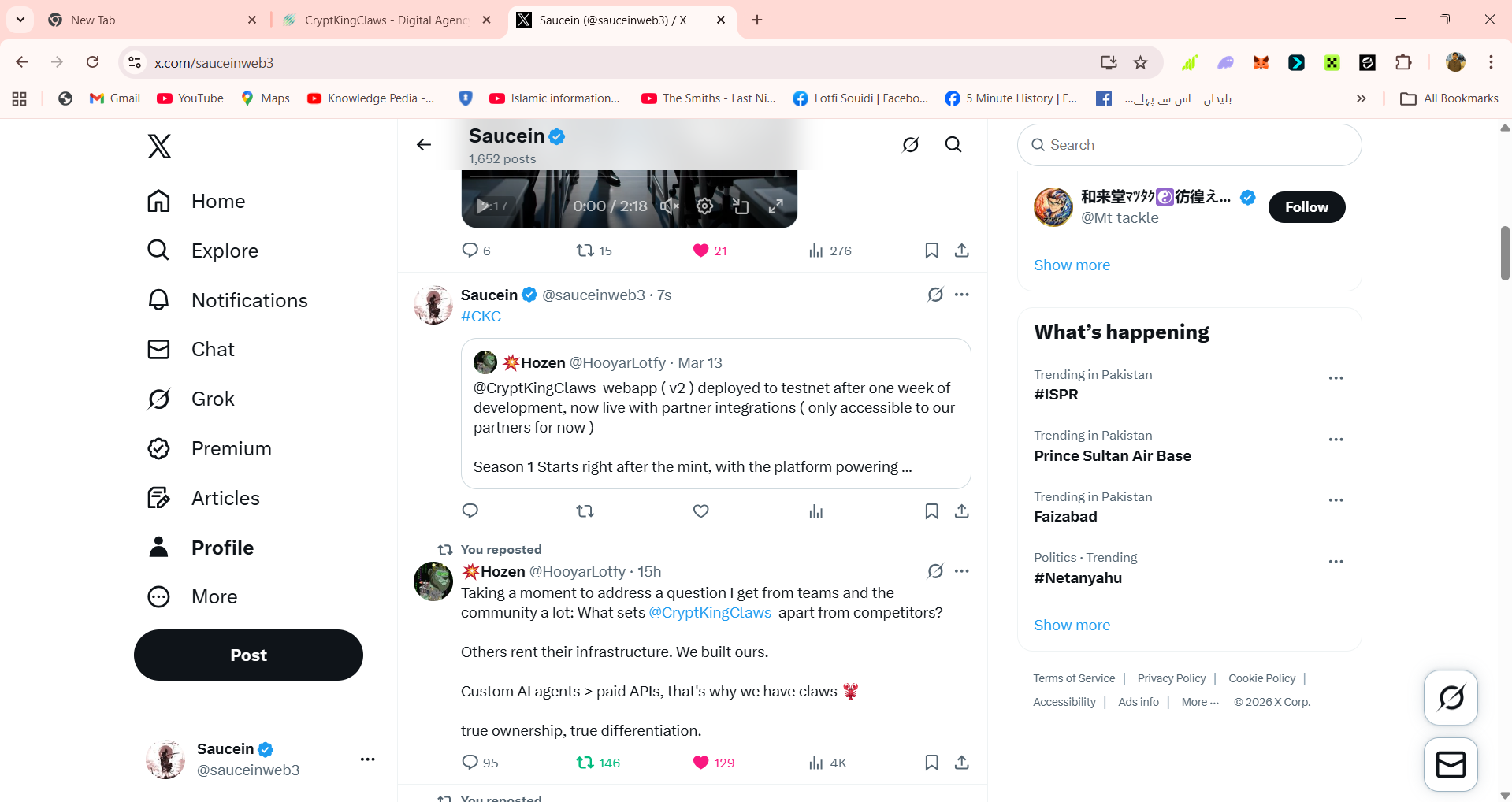This screenshot has height=802, width=1512.
Task: Open Grok in the sidebar
Action: [191, 399]
